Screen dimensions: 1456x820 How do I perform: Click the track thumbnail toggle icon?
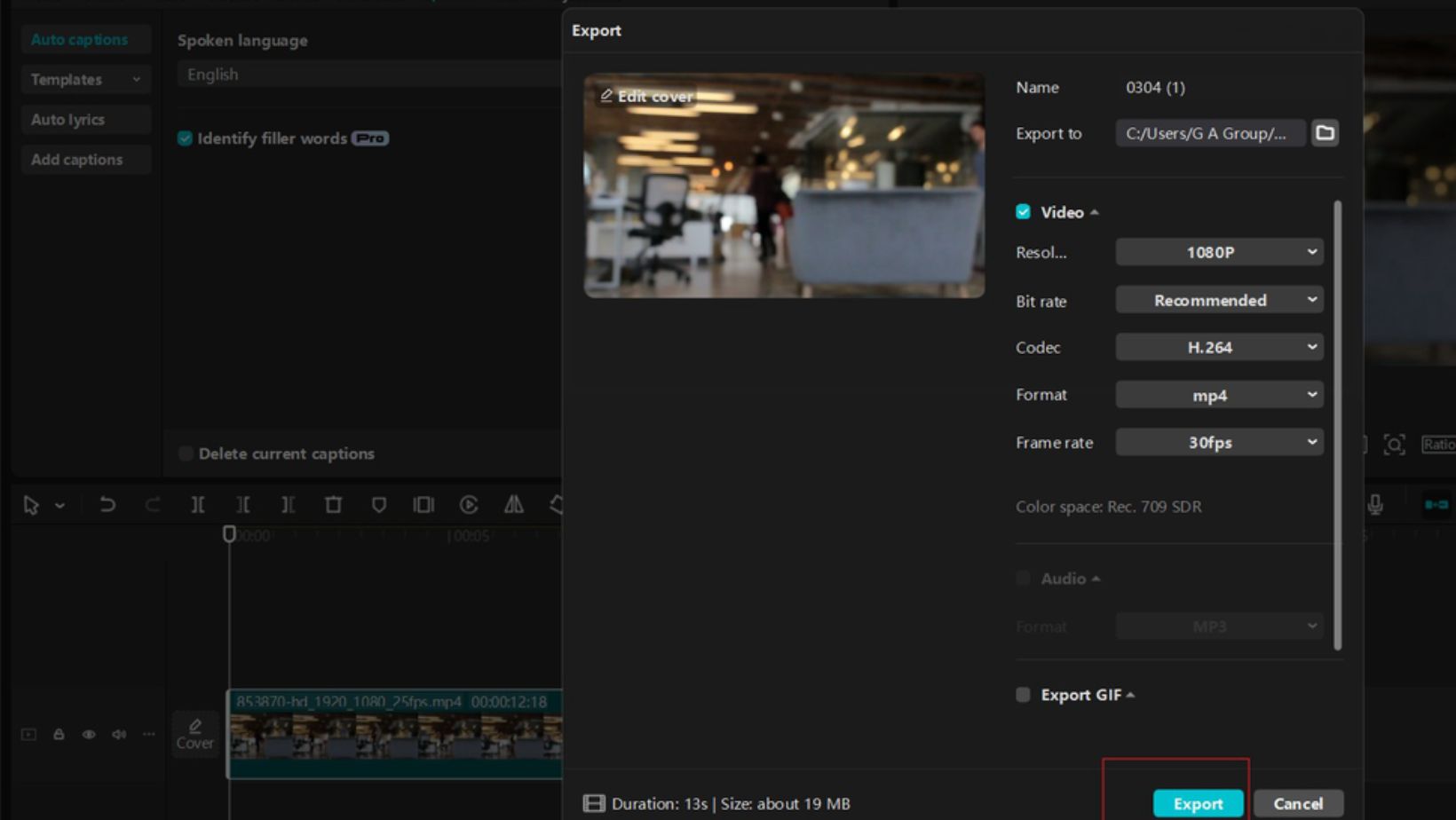click(x=28, y=734)
